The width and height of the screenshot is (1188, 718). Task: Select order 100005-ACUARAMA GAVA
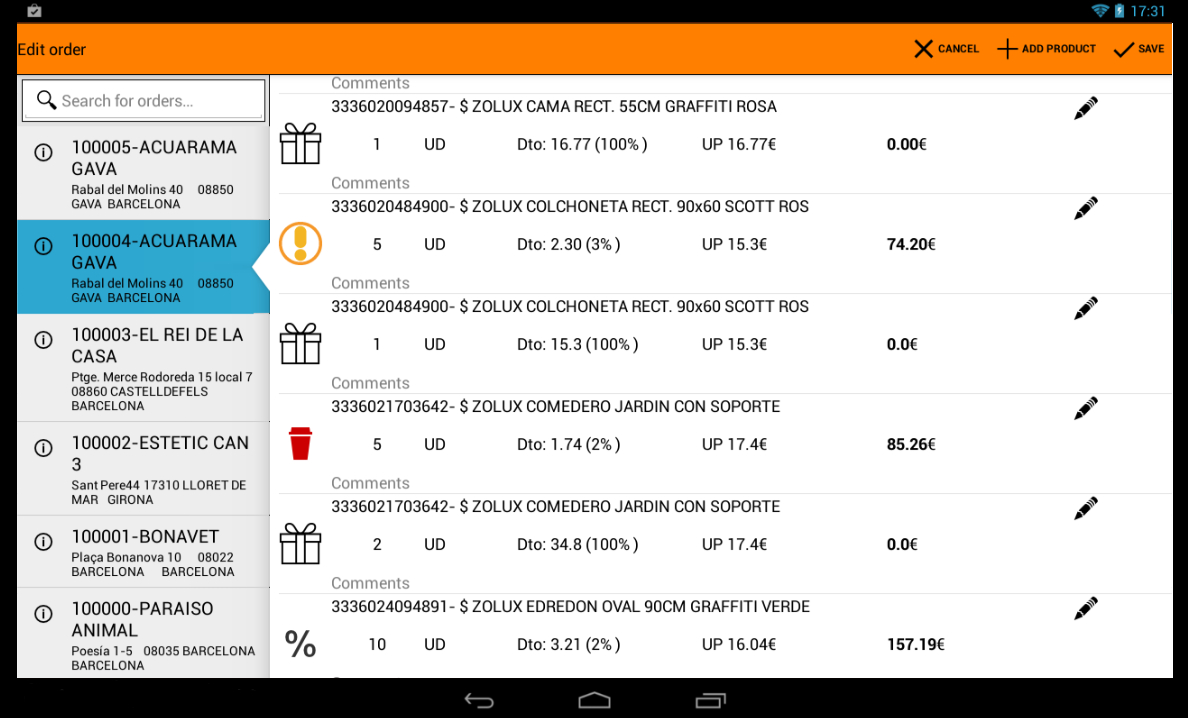click(143, 173)
